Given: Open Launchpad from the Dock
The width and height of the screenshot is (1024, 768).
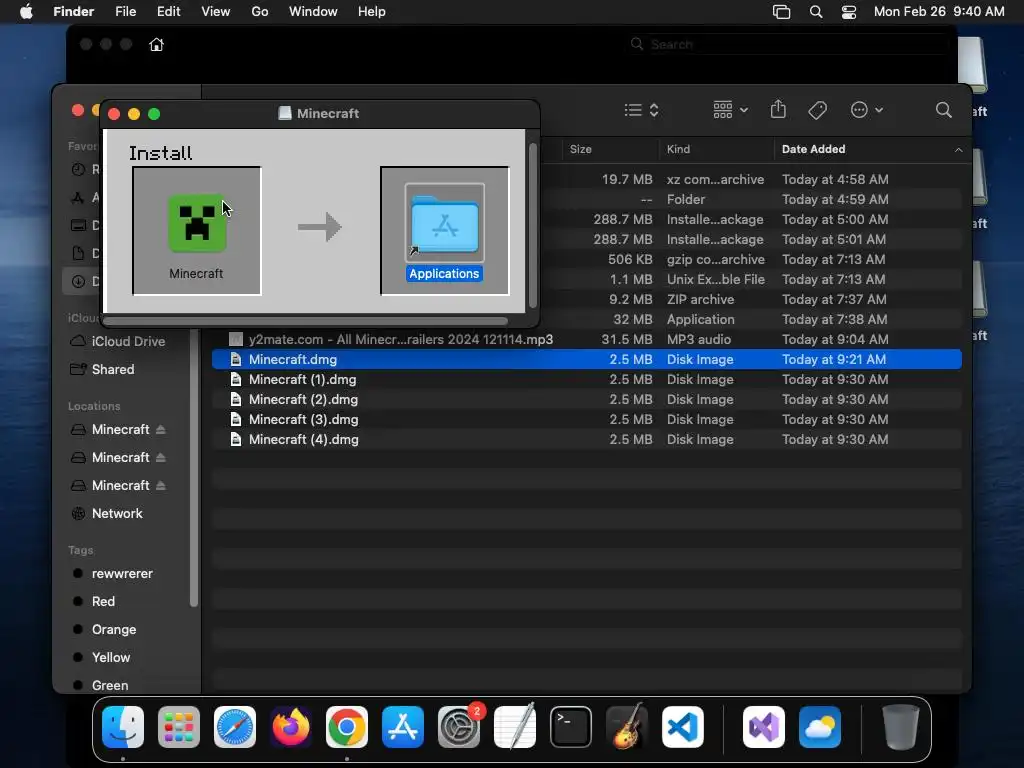Looking at the screenshot, I should [179, 727].
